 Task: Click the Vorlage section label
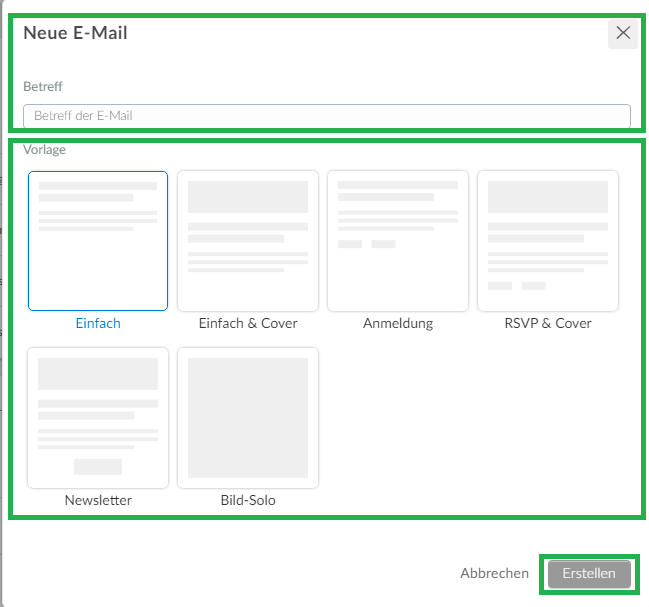[44, 149]
